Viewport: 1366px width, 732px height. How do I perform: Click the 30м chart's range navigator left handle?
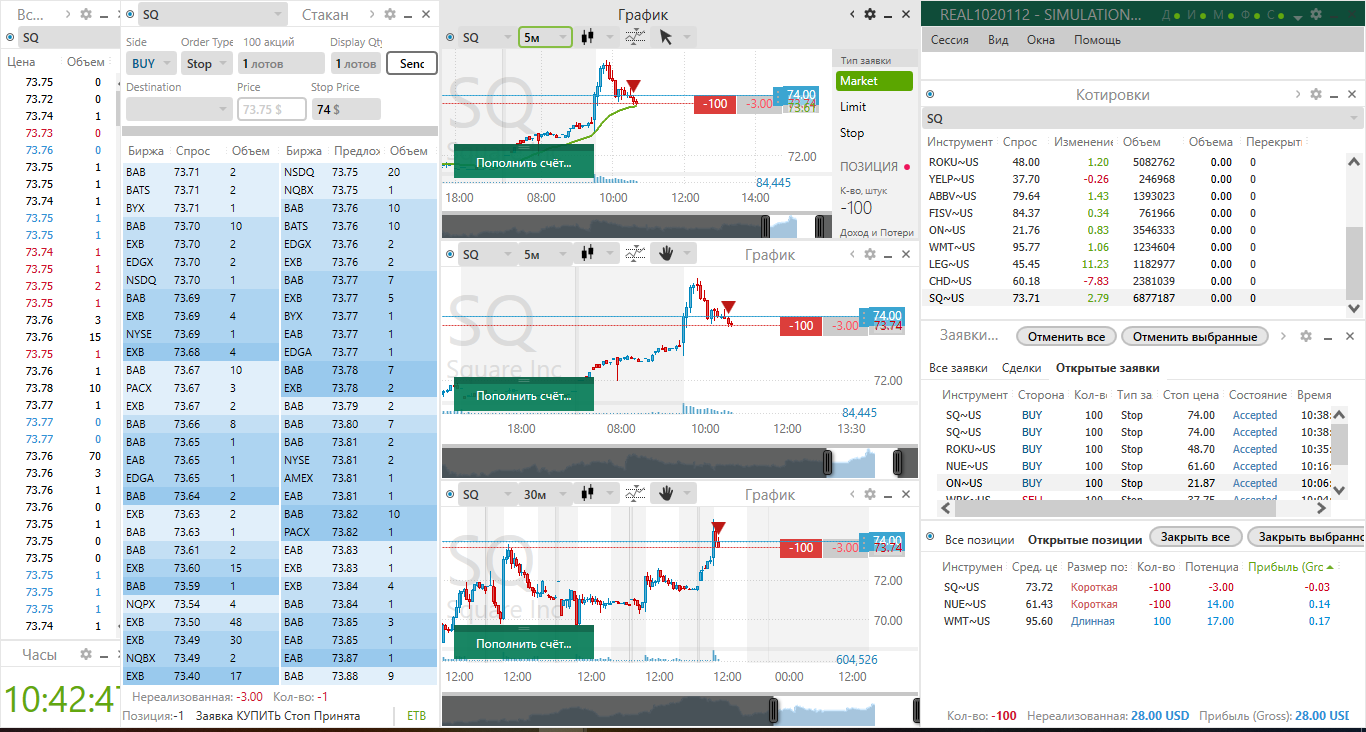click(x=774, y=710)
